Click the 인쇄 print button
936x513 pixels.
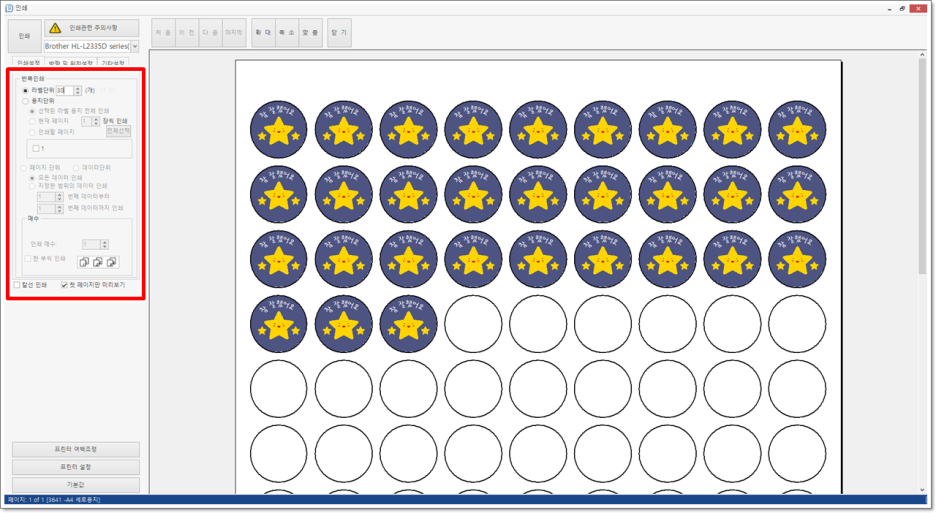click(x=24, y=36)
